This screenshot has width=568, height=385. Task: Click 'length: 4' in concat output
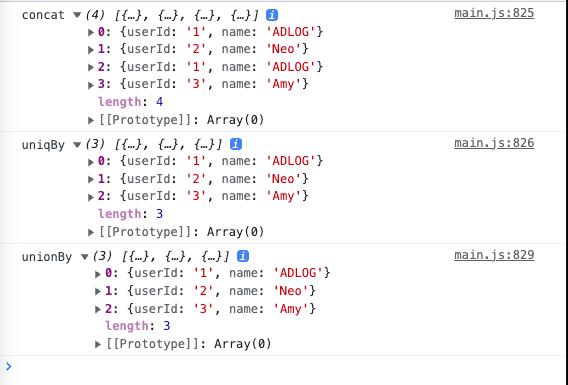pyautogui.click(x=130, y=102)
